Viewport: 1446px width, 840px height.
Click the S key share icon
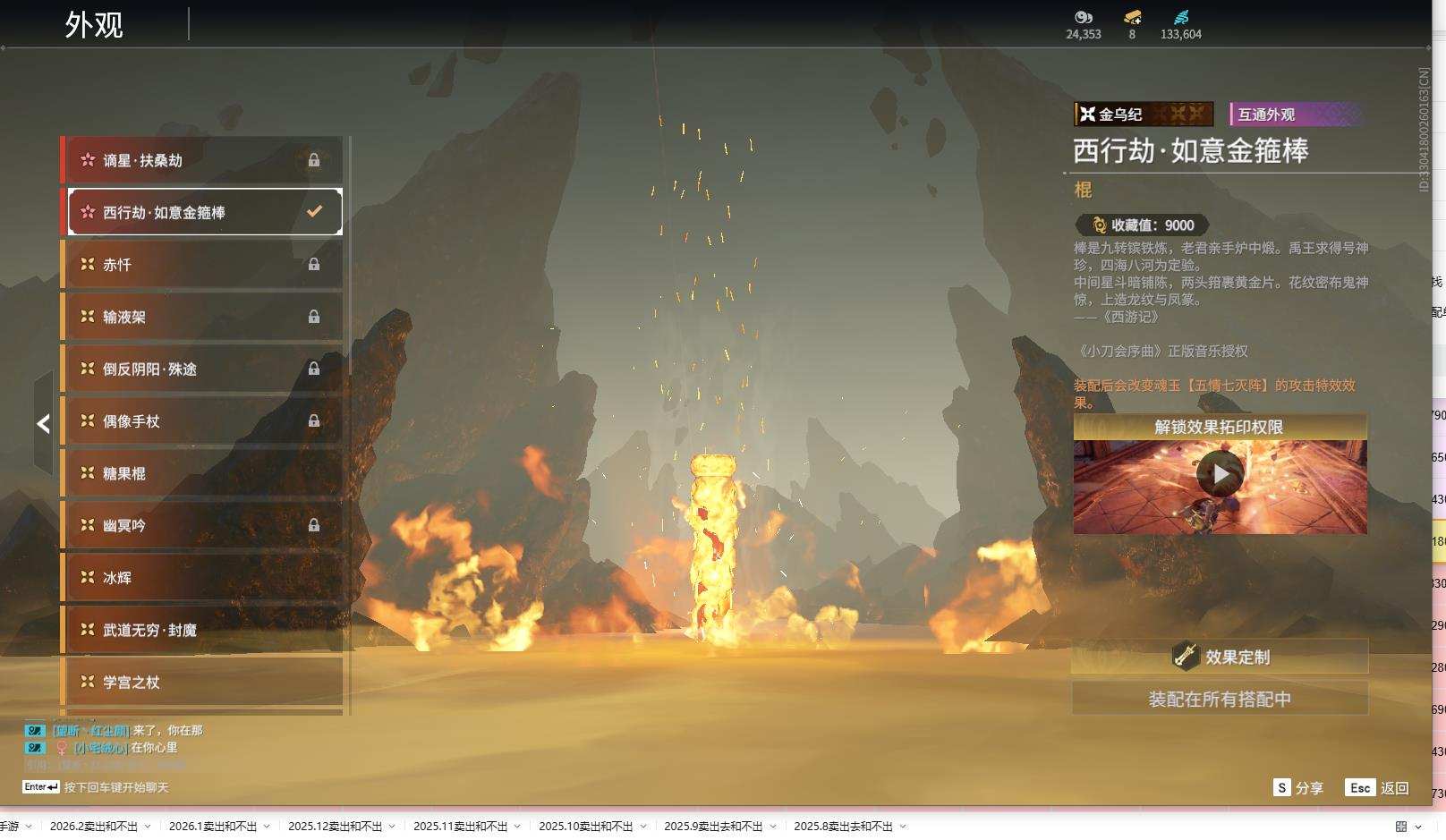click(1281, 787)
